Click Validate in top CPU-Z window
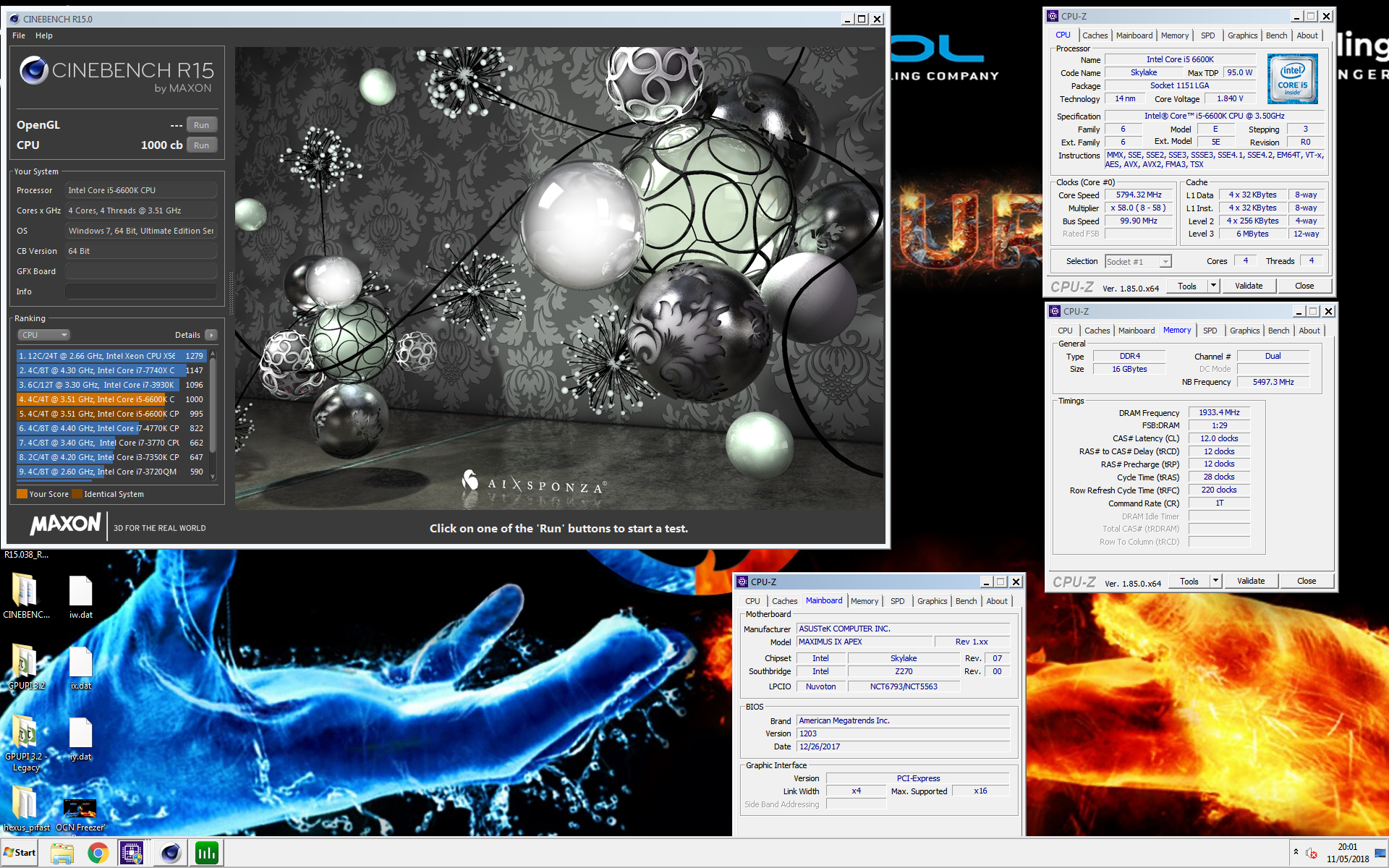 tap(1249, 286)
